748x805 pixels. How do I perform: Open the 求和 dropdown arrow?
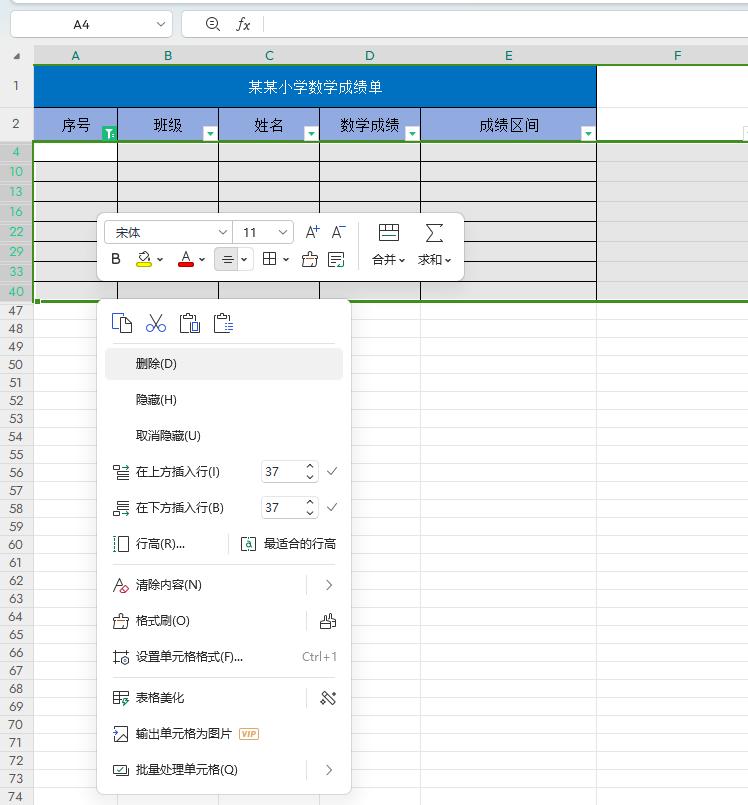click(448, 260)
